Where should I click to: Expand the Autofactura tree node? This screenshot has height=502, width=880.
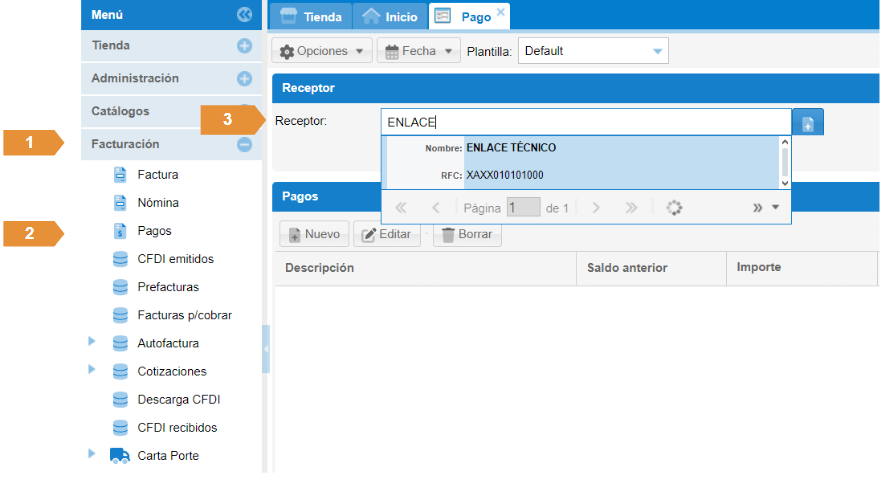point(92,342)
